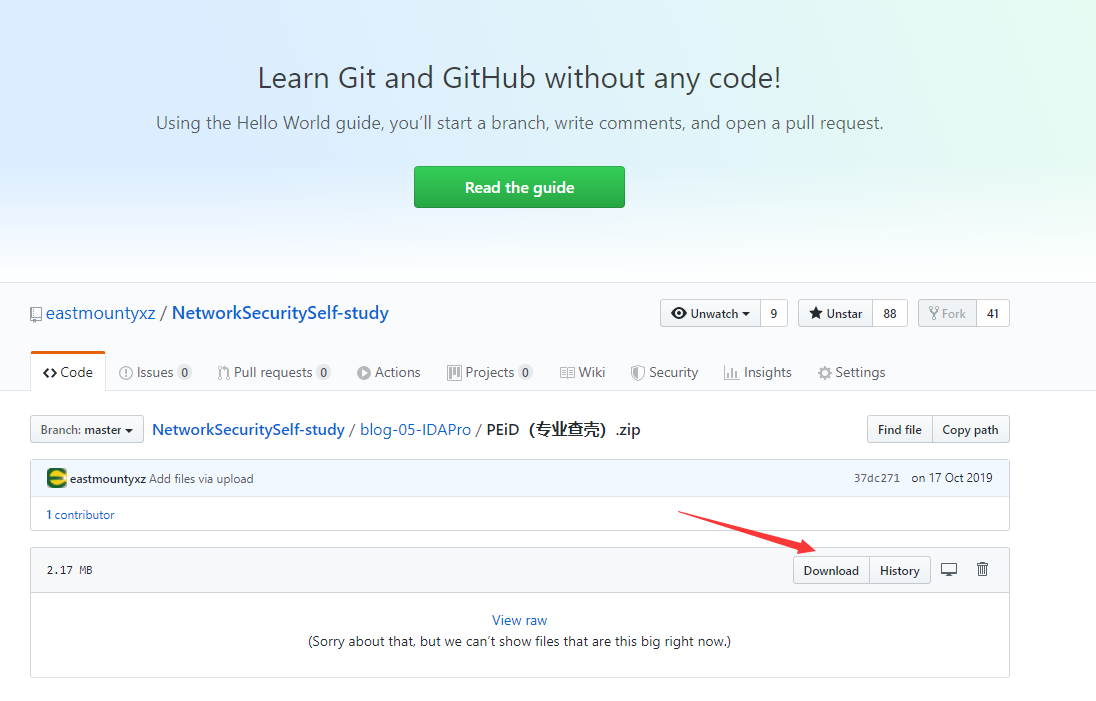The width and height of the screenshot is (1096, 701).
Task: Click the play icon on Actions tab
Action: (x=363, y=373)
